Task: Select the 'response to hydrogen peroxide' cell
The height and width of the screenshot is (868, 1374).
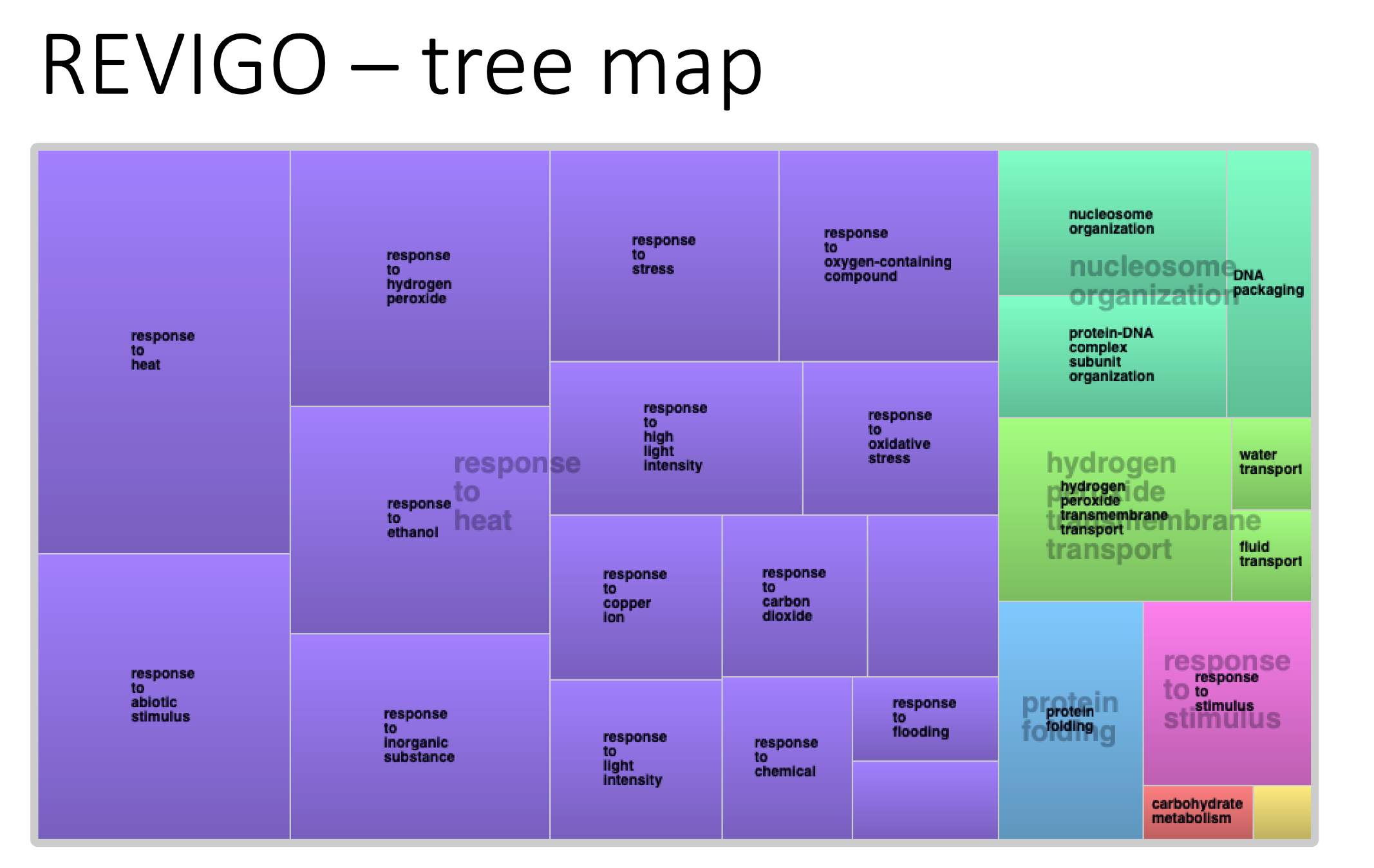Action: tap(420, 278)
